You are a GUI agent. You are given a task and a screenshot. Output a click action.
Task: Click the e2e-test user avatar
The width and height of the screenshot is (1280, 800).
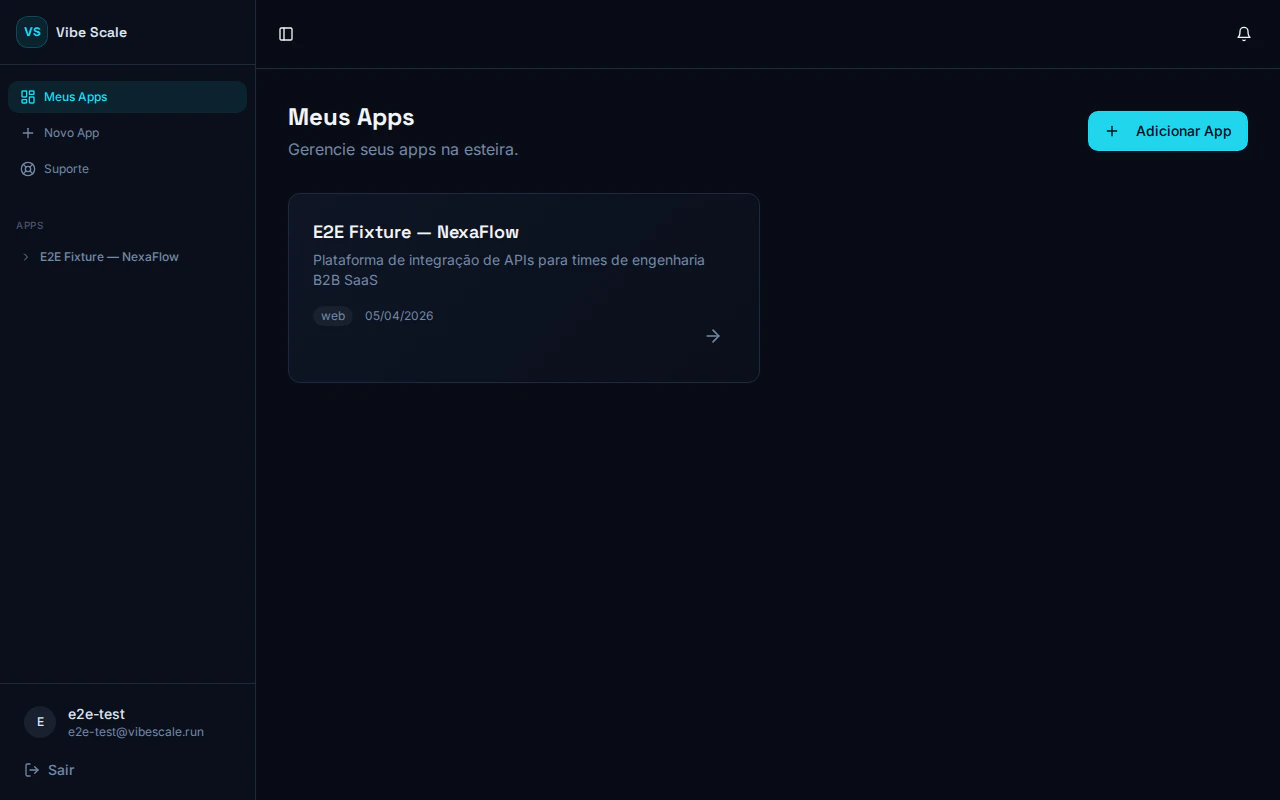pos(39,722)
